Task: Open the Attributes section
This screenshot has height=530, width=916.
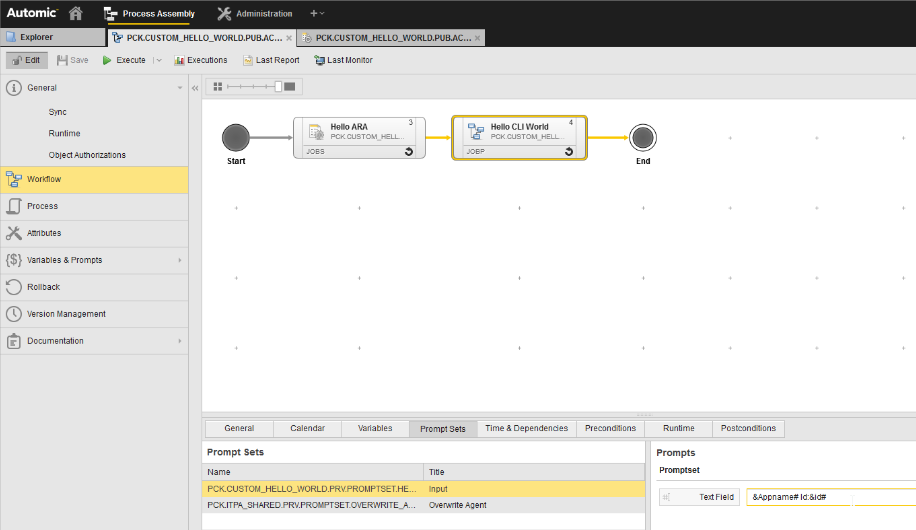Action: (x=94, y=233)
